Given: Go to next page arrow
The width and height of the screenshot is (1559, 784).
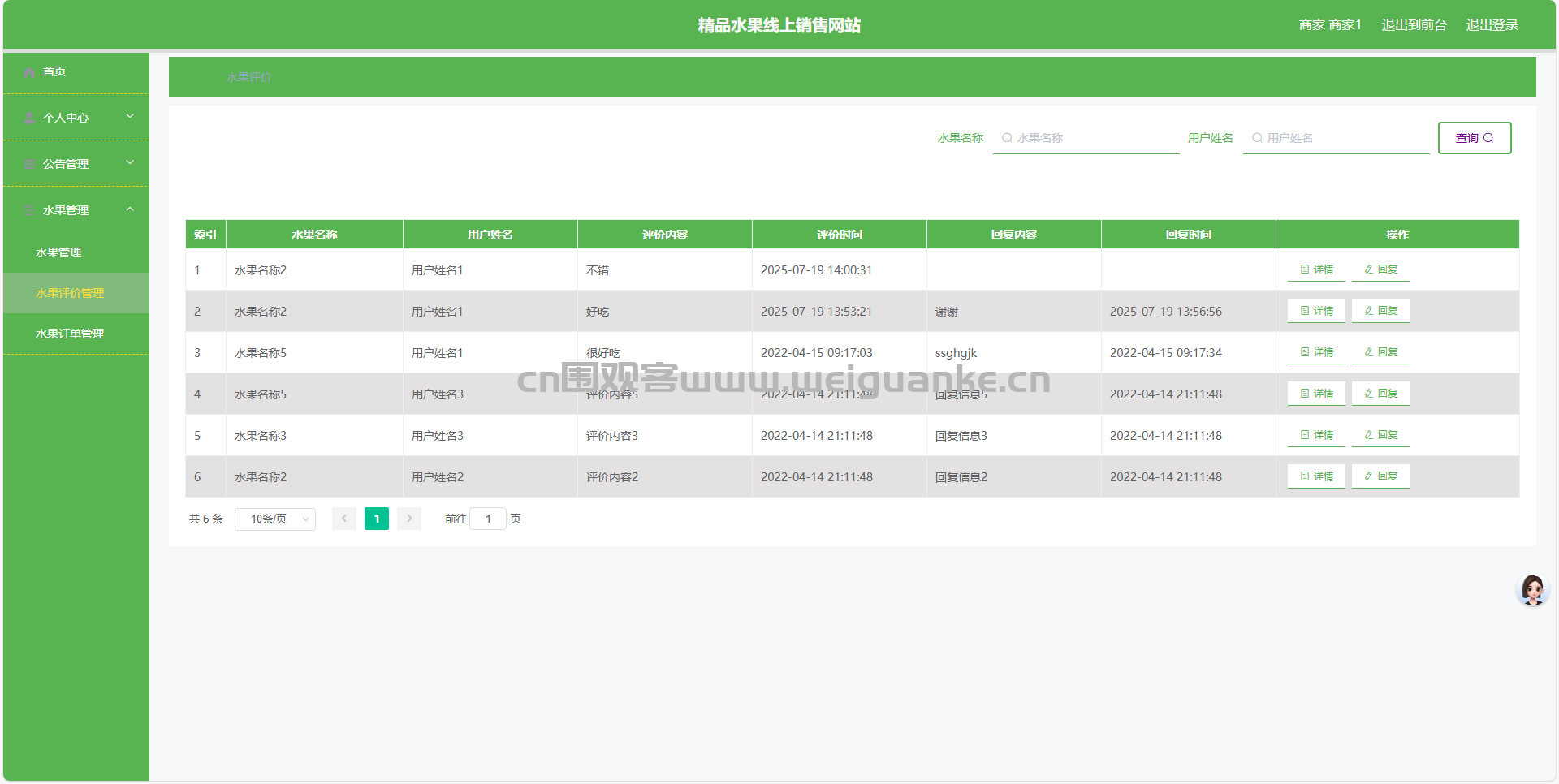Looking at the screenshot, I should pyautogui.click(x=409, y=519).
